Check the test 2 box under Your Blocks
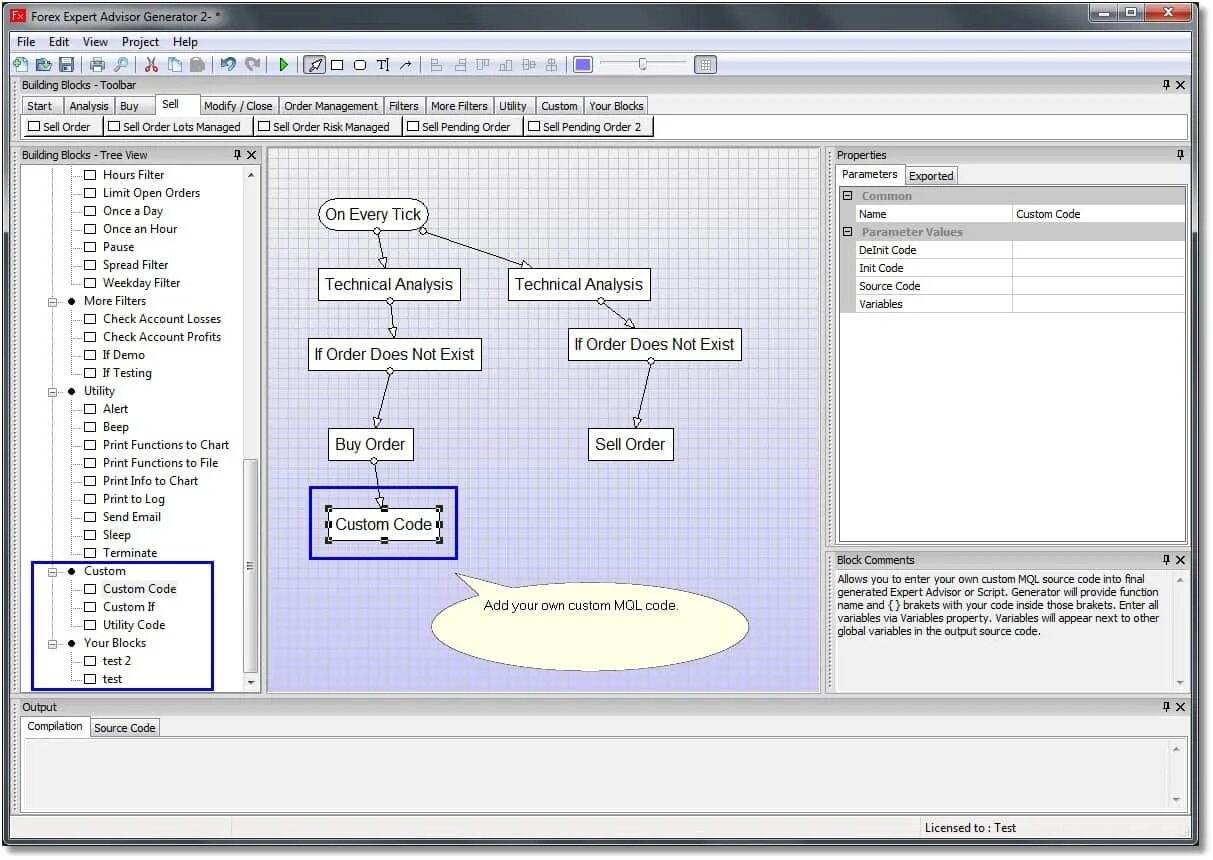Viewport: 1213px width, 860px height. click(x=90, y=661)
